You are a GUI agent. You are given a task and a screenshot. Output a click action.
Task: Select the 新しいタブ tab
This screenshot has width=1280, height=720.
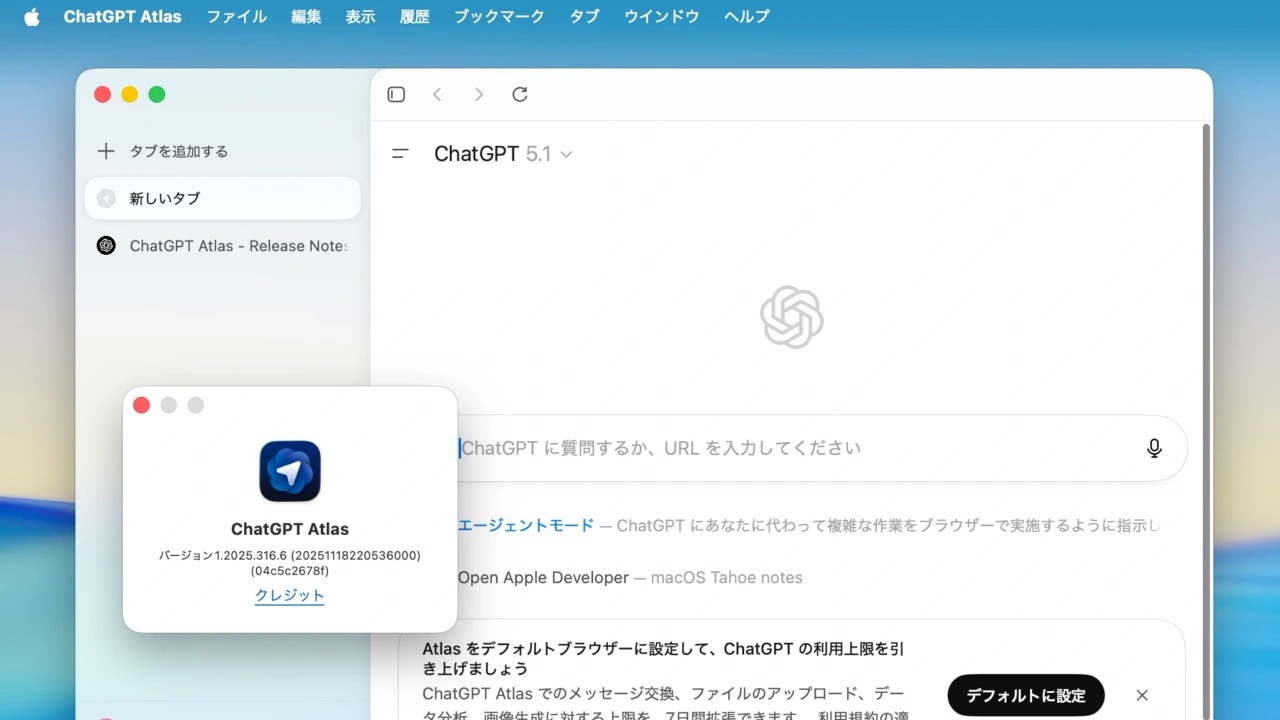point(222,198)
